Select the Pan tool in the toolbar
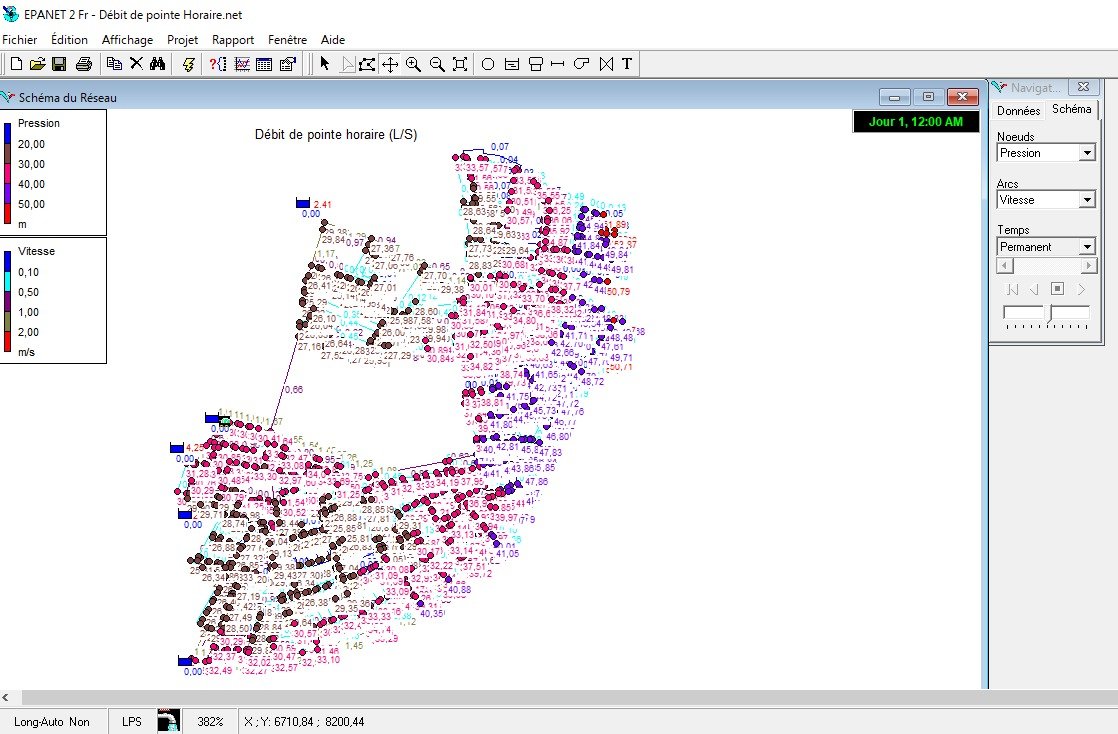Screen dimensions: 1118x734 tap(390, 64)
